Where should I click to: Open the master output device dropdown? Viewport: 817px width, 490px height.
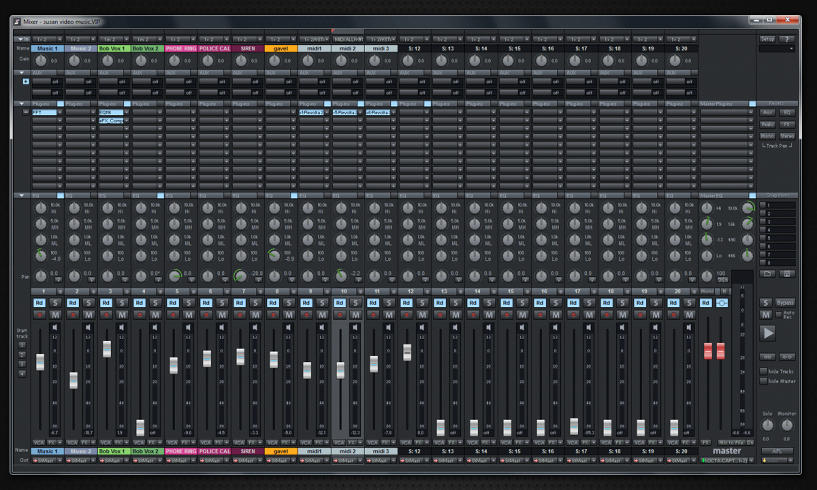pyautogui.click(x=728, y=461)
